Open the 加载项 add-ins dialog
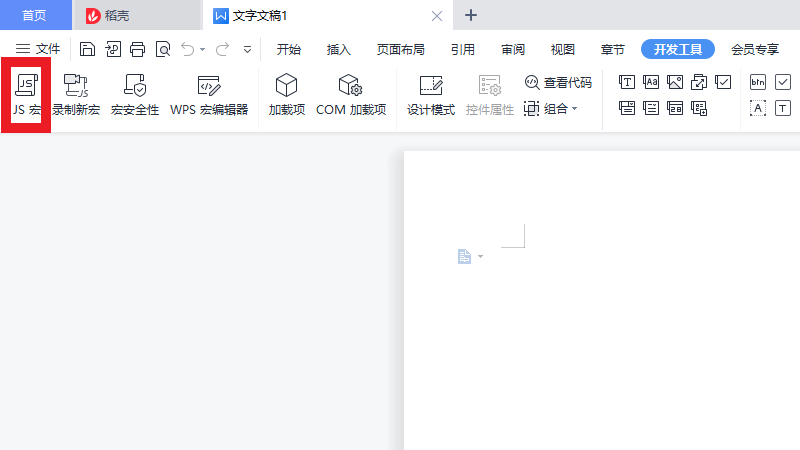Screen dimensions: 800x450 pyautogui.click(x=287, y=94)
